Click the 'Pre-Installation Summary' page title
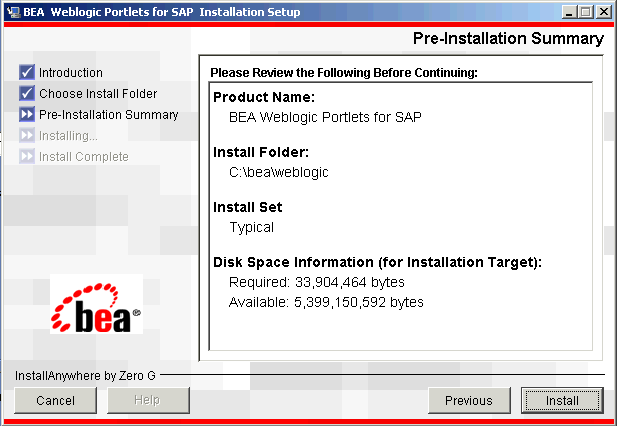Viewport: 617px width, 426px height. point(508,39)
